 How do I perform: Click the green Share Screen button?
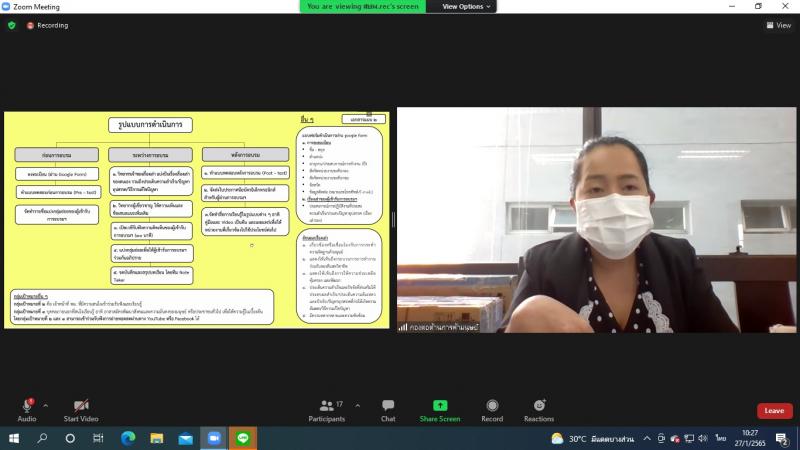[440, 410]
